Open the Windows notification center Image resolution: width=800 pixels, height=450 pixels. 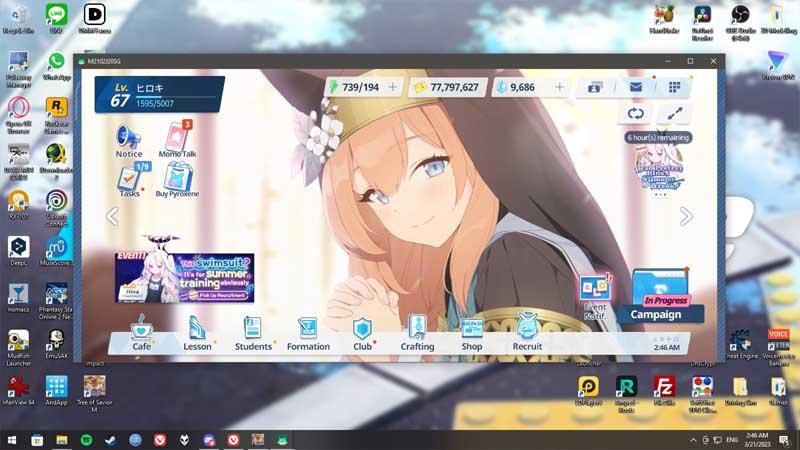pyautogui.click(x=785, y=440)
